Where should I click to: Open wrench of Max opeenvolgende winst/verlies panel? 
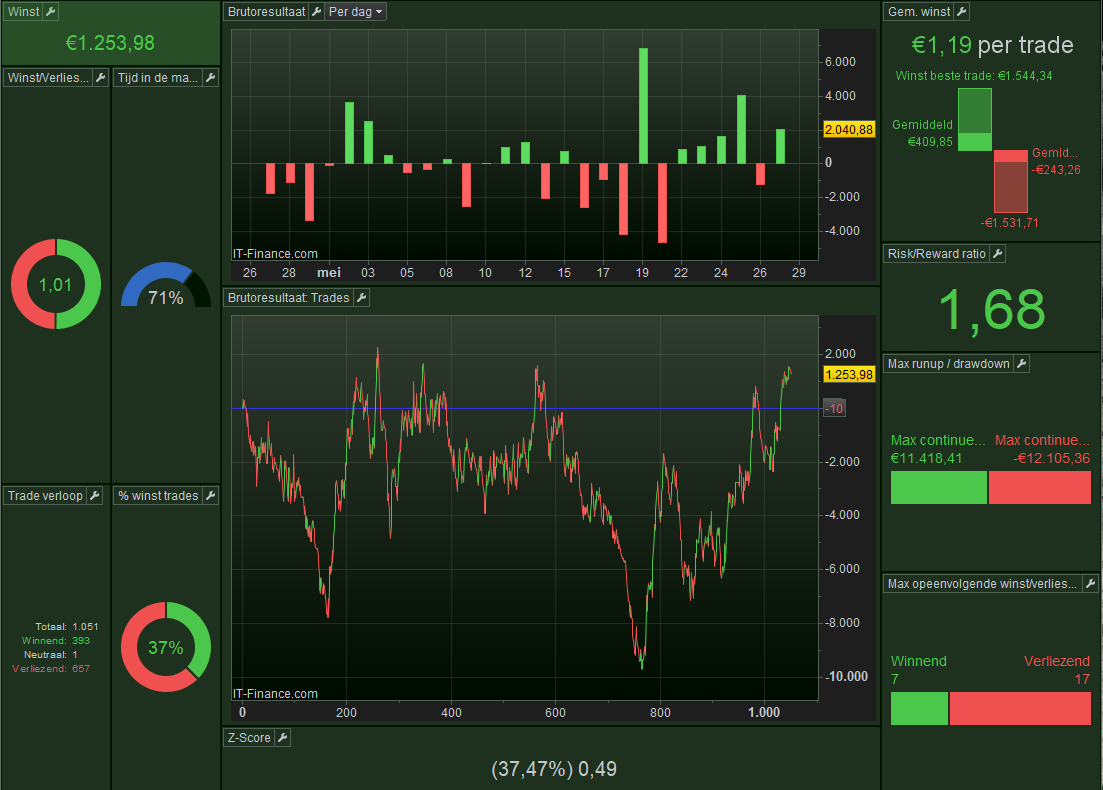click(1090, 583)
